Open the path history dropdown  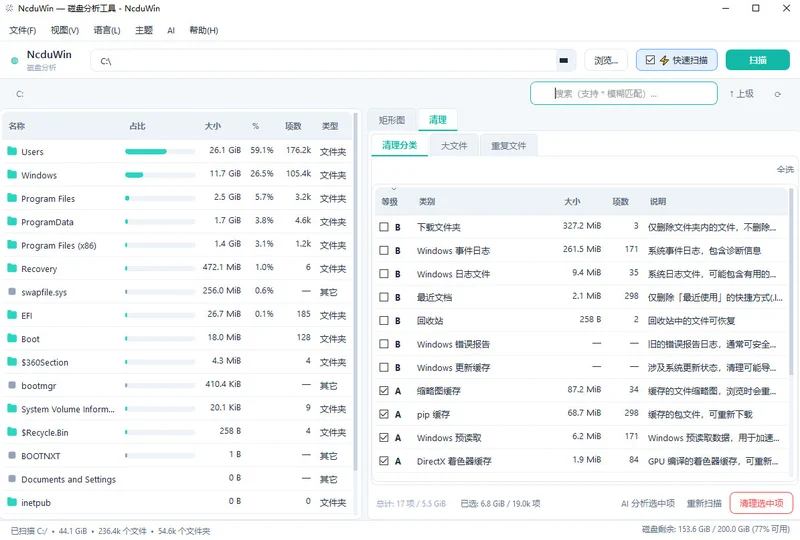[564, 61]
